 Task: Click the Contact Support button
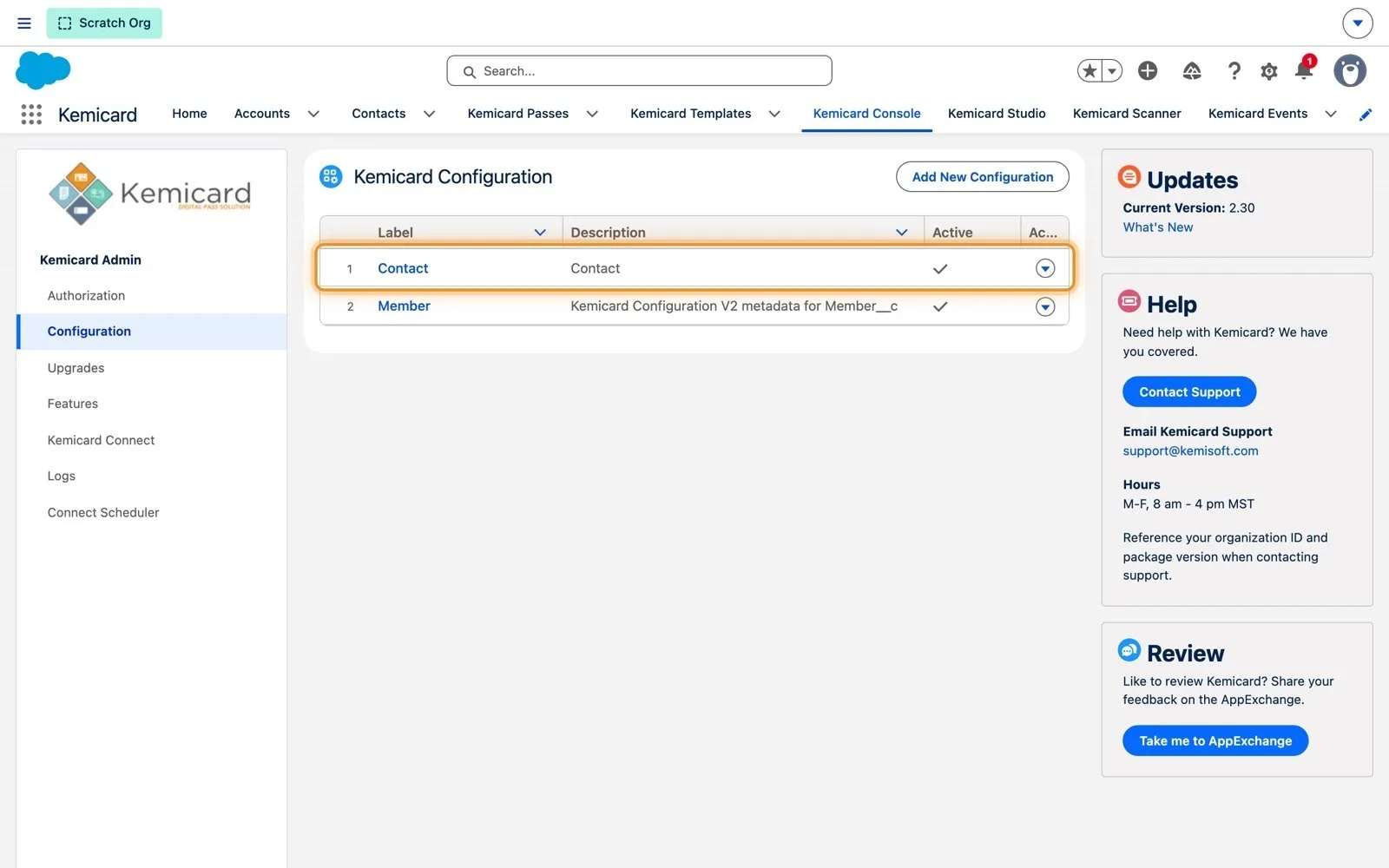[1189, 392]
